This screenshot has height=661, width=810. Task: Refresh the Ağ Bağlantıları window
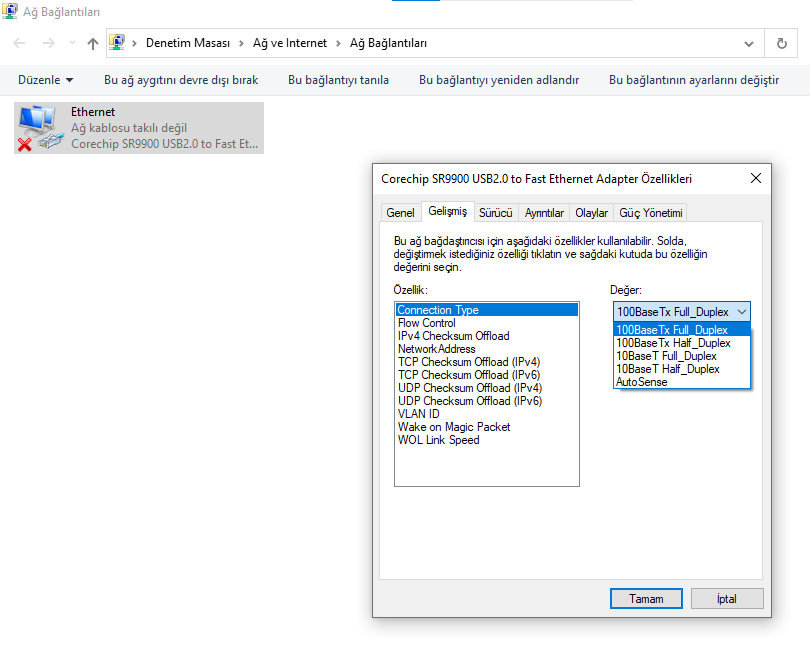782,43
